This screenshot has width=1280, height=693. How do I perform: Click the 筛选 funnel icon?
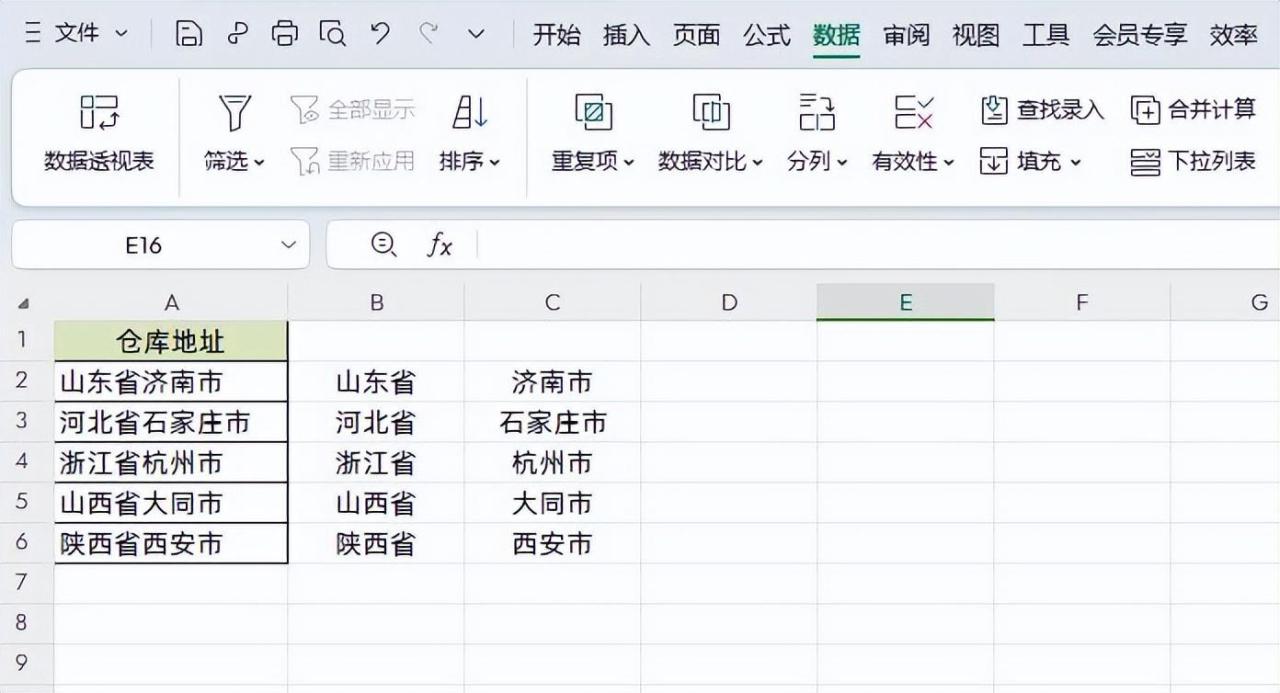(234, 112)
